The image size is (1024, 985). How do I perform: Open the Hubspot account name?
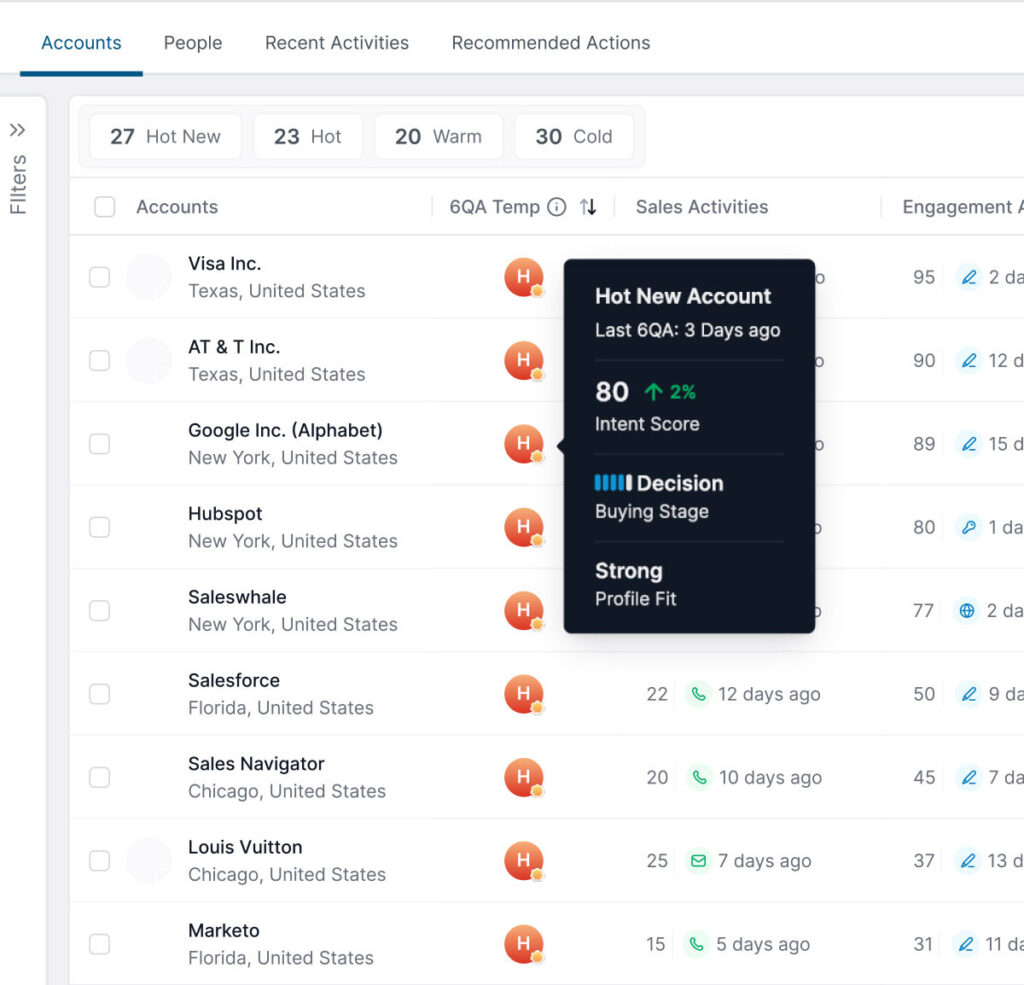(225, 514)
